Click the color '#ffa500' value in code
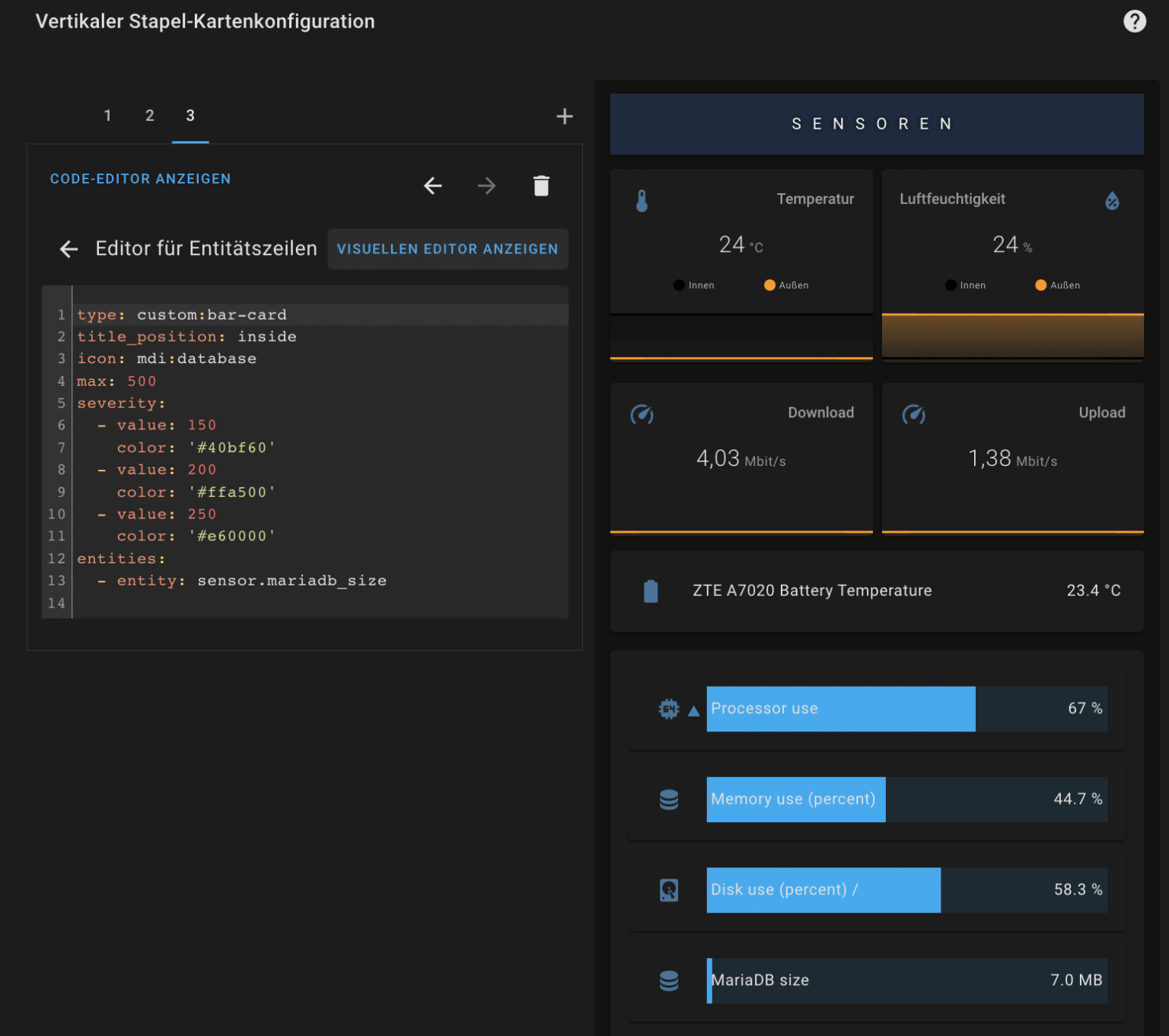 click(232, 492)
